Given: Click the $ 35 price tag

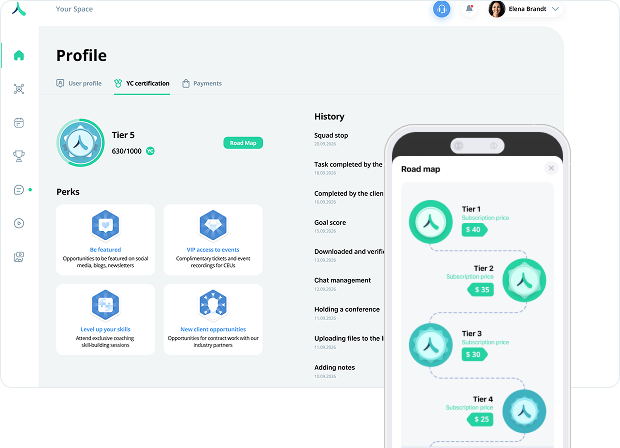Looking at the screenshot, I should [481, 290].
